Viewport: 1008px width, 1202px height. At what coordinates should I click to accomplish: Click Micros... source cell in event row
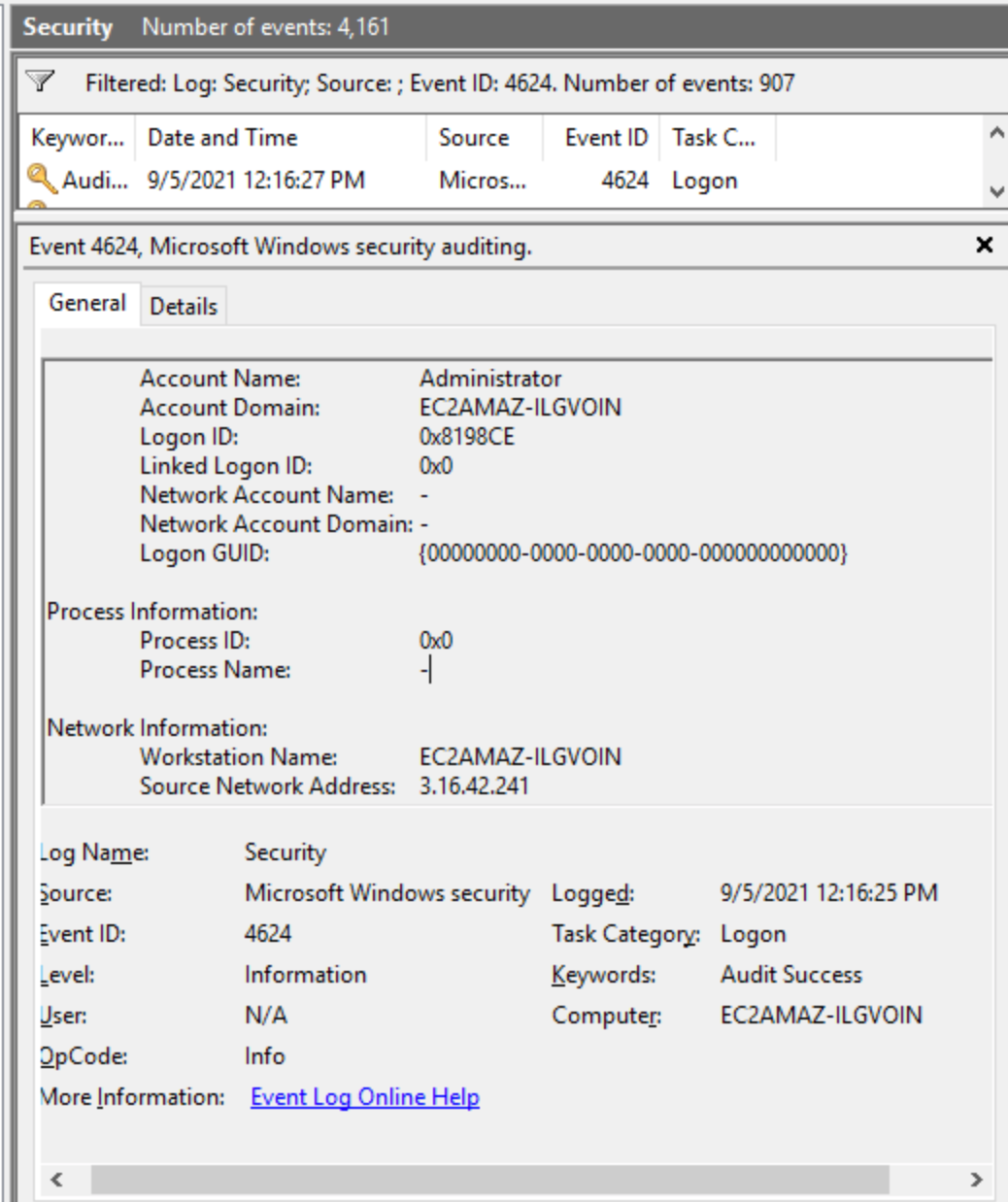pos(483,181)
